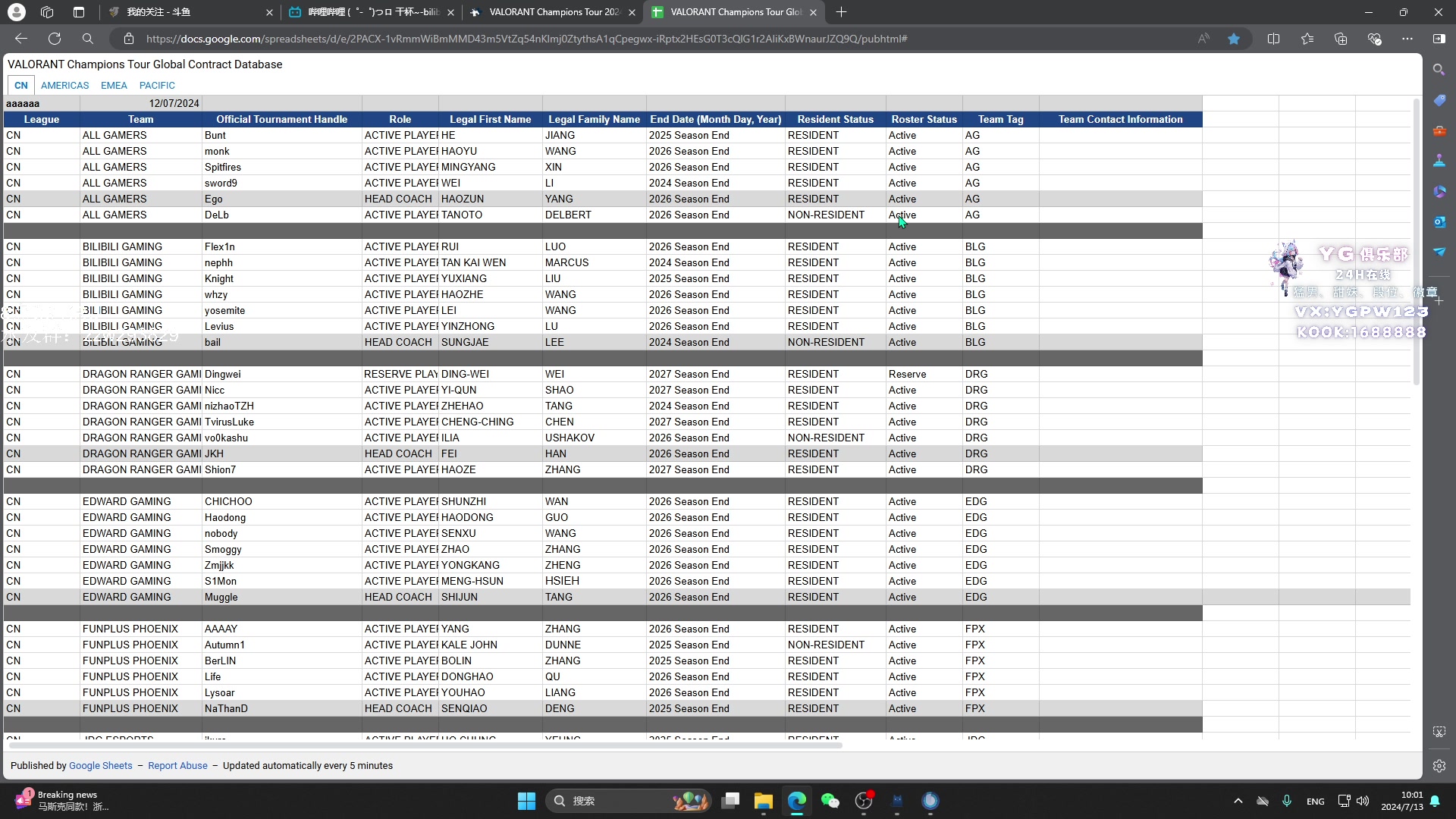This screenshot has height=819, width=1456.
Task: Open sidebar settings gear icon
Action: (1439, 766)
